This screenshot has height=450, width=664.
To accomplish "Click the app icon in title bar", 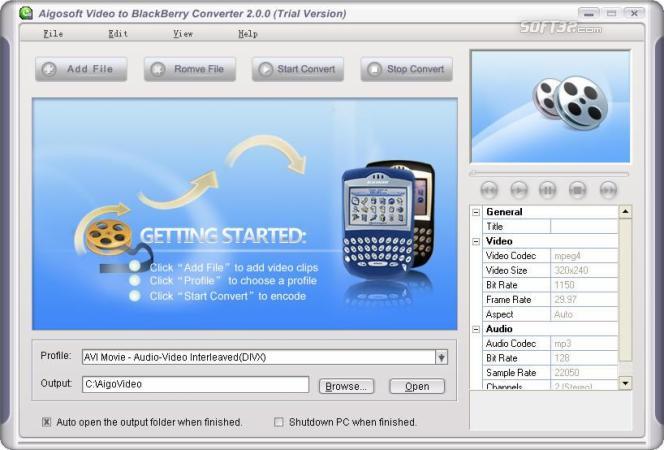I will [x=26, y=13].
